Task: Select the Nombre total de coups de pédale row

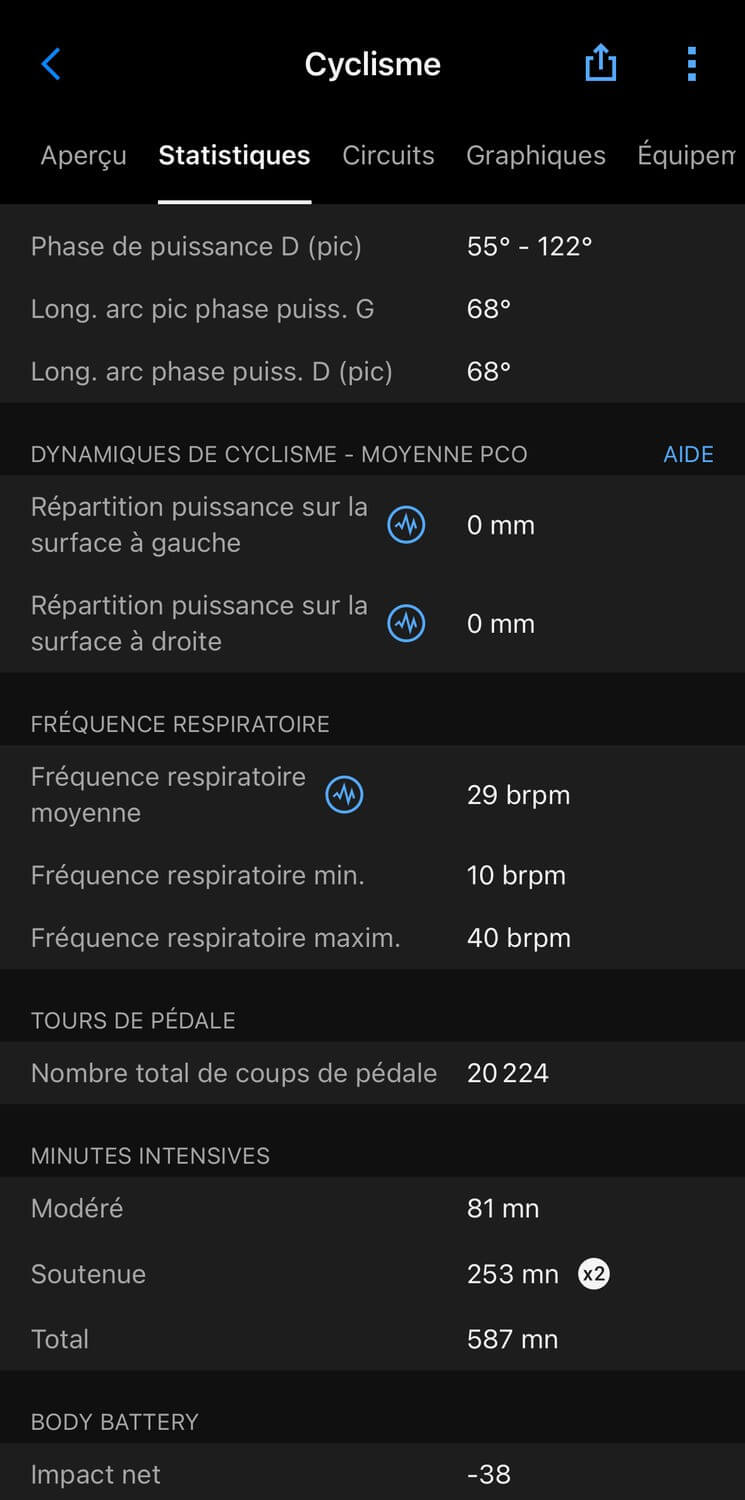Action: 372,1073
